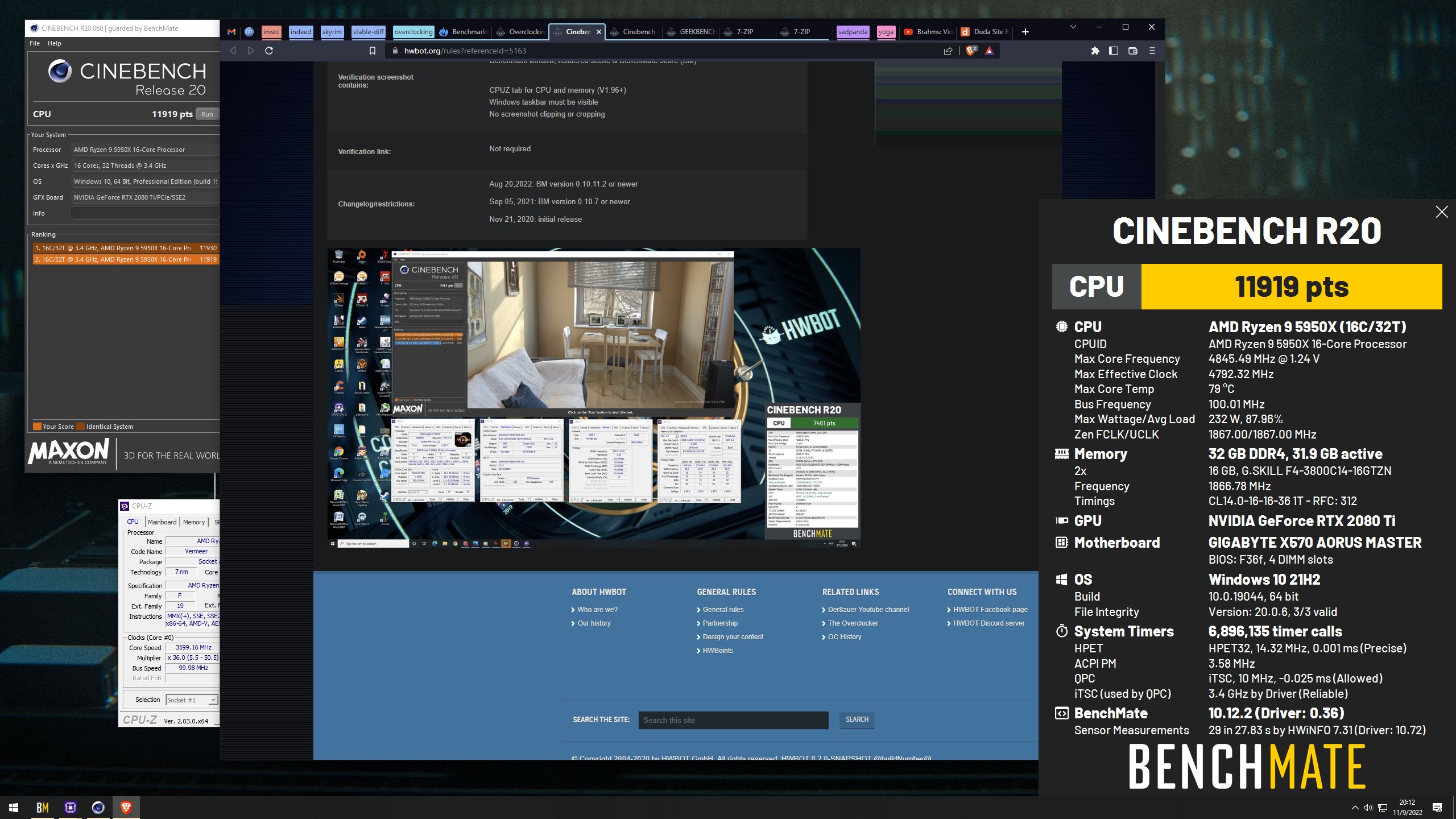Switch to CPU-Z Mainboard tab
The image size is (1456, 819).
point(162,522)
